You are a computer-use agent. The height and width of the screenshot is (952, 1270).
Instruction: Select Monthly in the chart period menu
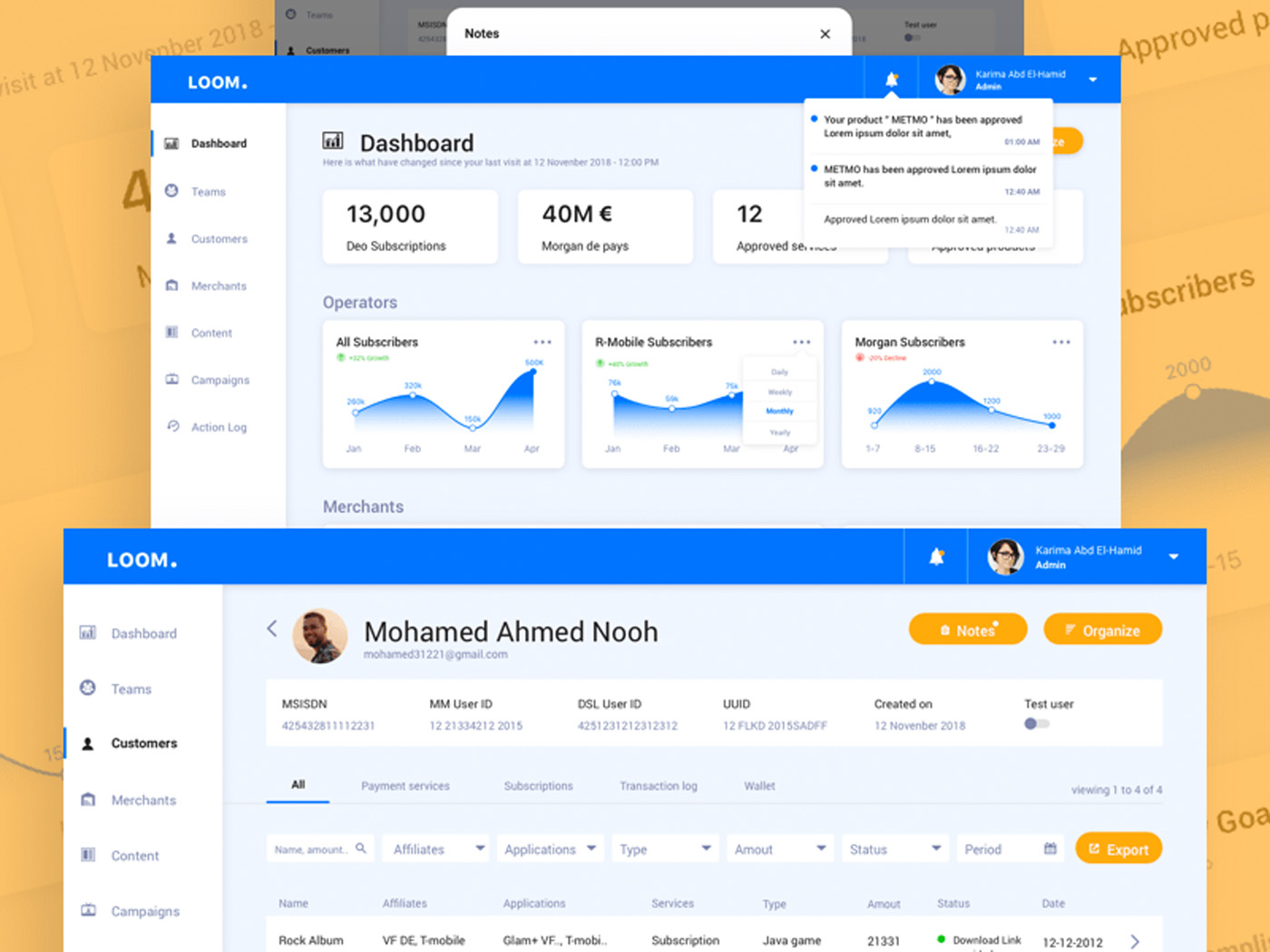click(x=779, y=412)
